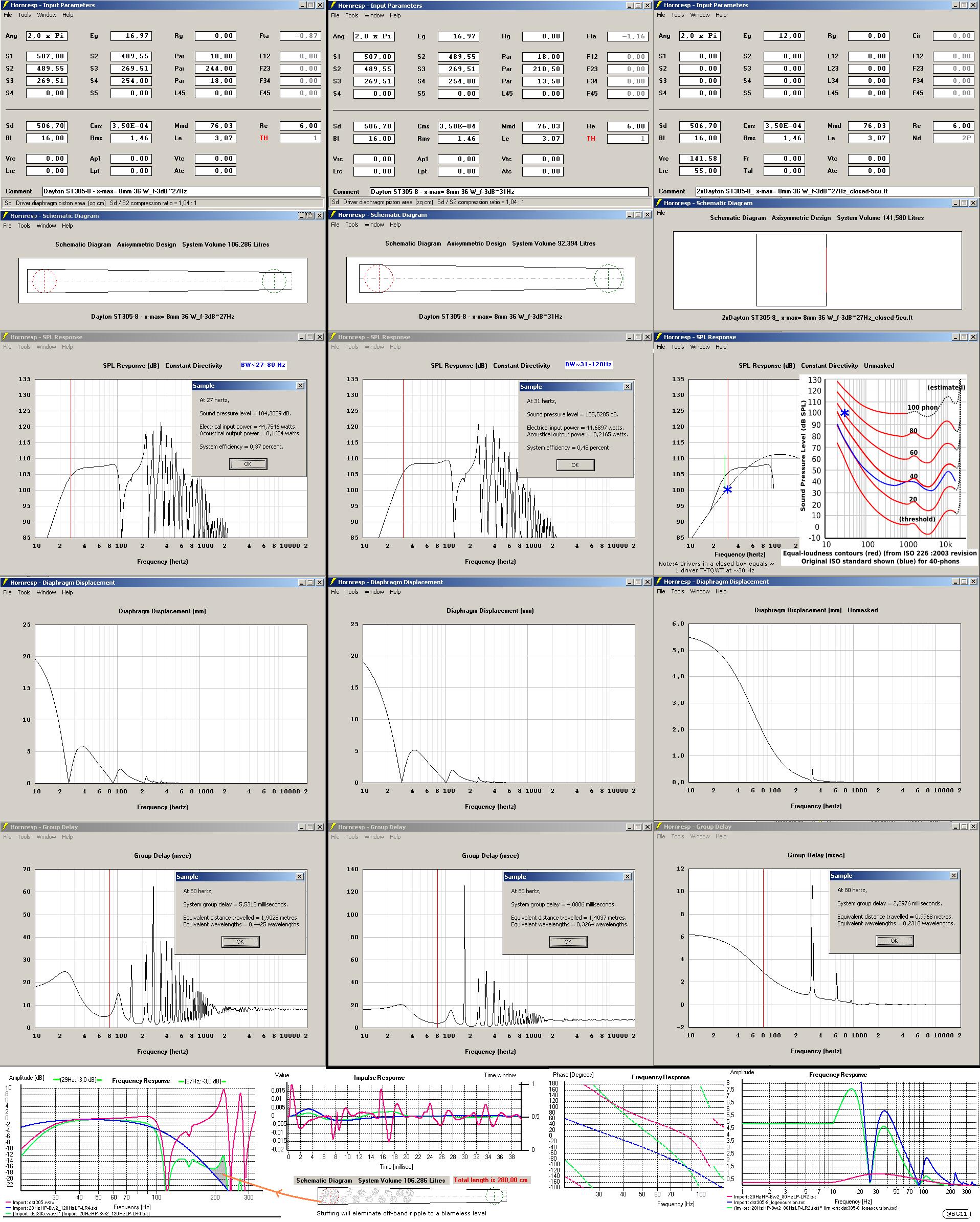Open File menu in middle Diaphragm Displacement window
This screenshot has width=980, height=1222.
pos(336,592)
